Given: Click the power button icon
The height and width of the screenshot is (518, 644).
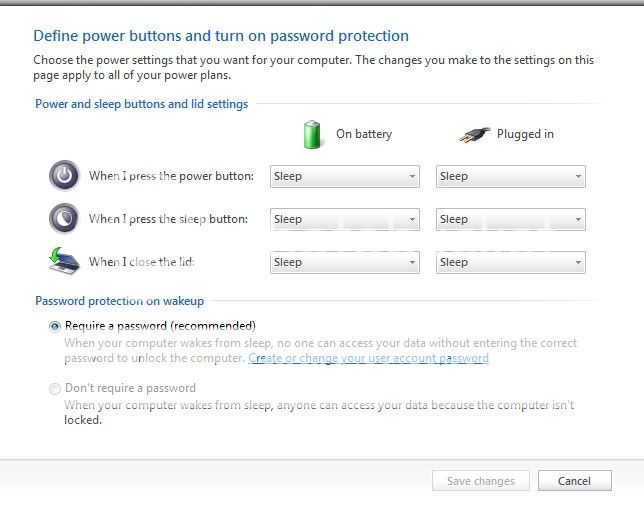Looking at the screenshot, I should (x=64, y=176).
